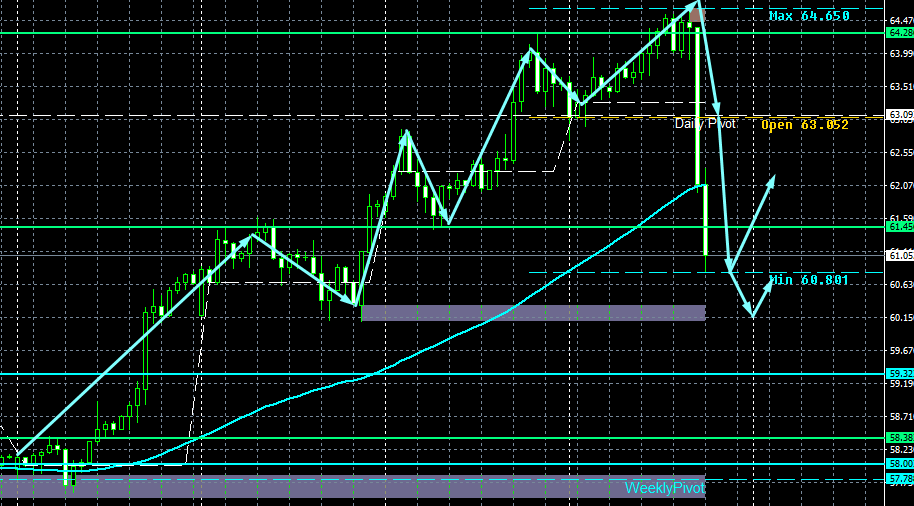Click the cyan 58.00 price tag
The width and height of the screenshot is (914, 506).
(x=899, y=463)
